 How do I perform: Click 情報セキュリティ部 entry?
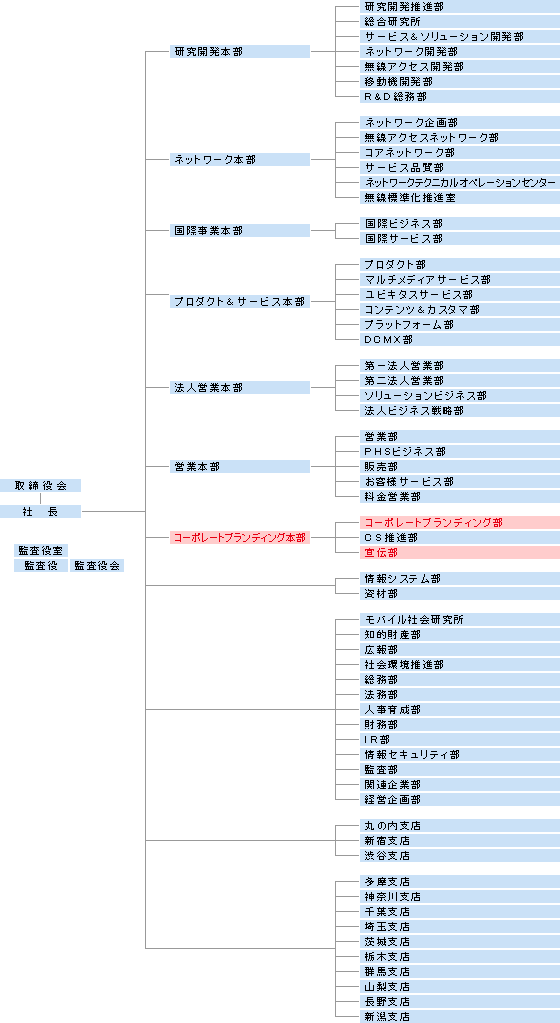click(x=460, y=756)
